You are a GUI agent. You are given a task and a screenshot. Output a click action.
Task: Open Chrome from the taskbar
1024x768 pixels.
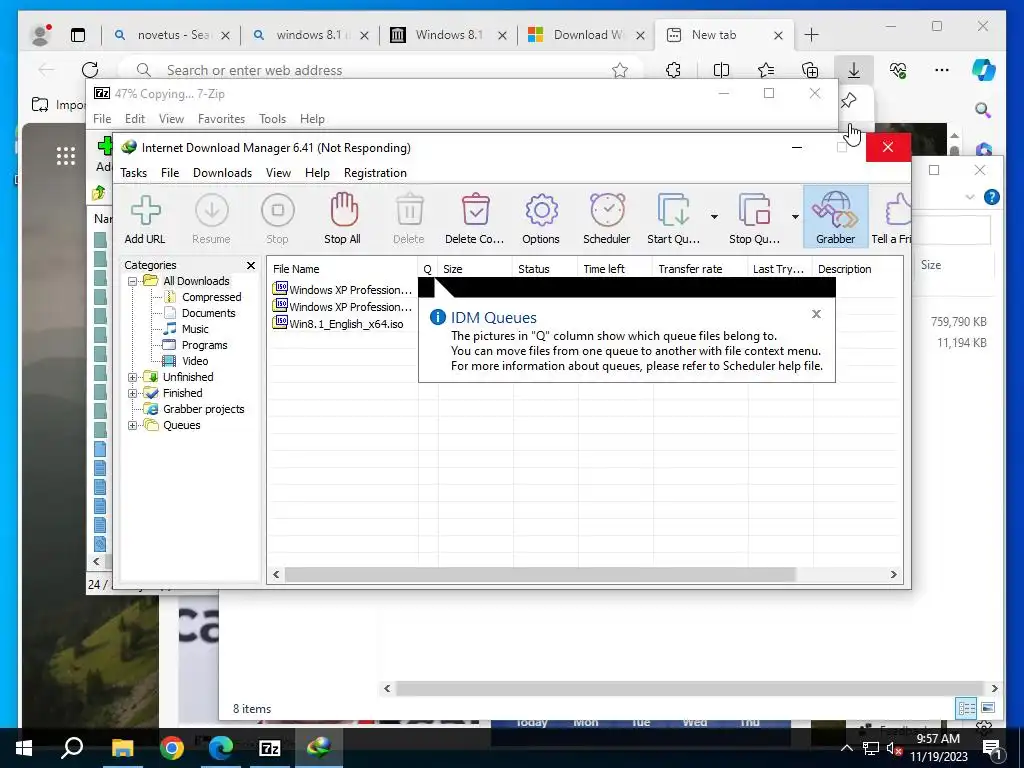pos(172,748)
